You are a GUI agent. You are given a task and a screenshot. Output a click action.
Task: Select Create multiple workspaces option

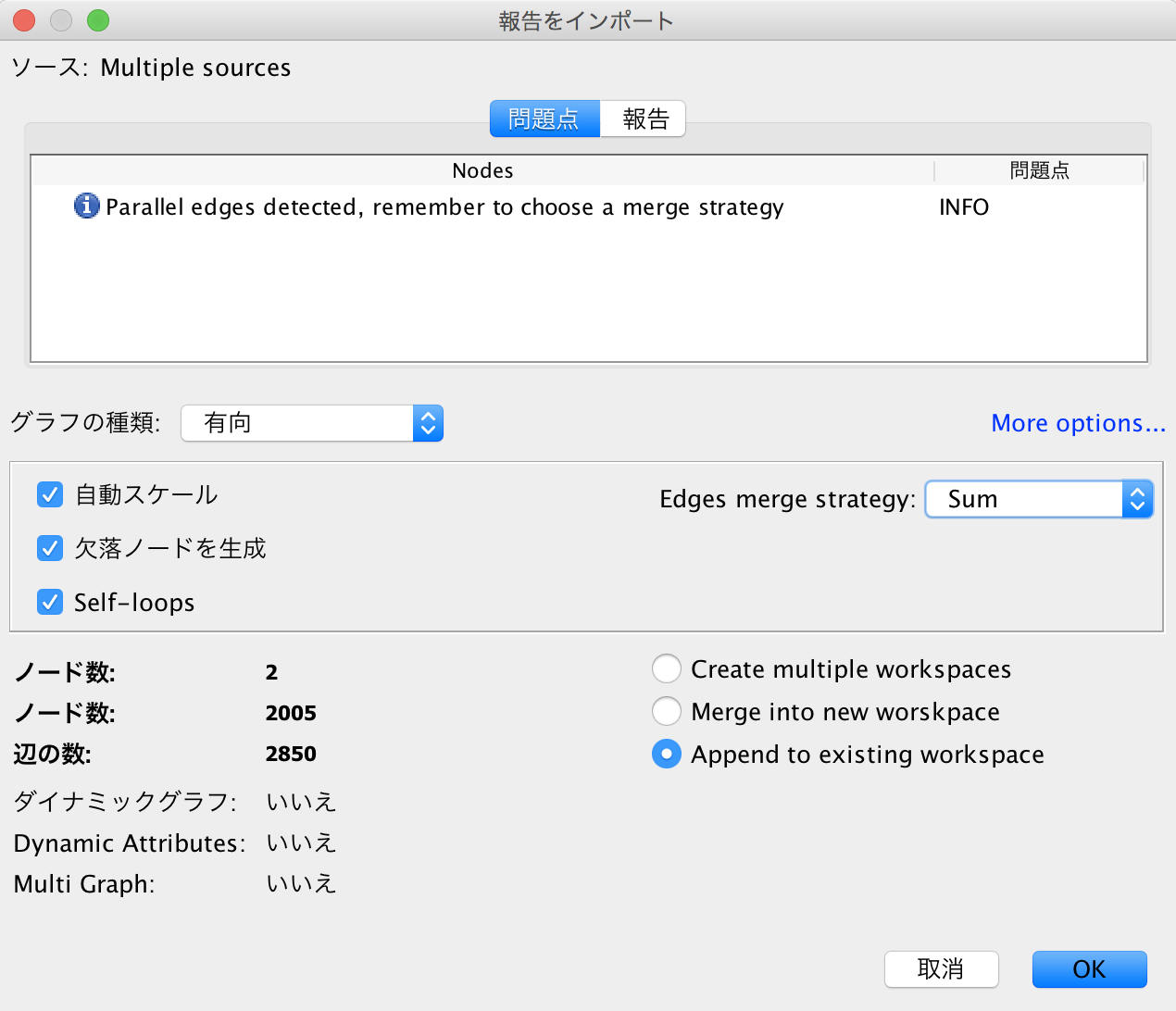(x=667, y=669)
